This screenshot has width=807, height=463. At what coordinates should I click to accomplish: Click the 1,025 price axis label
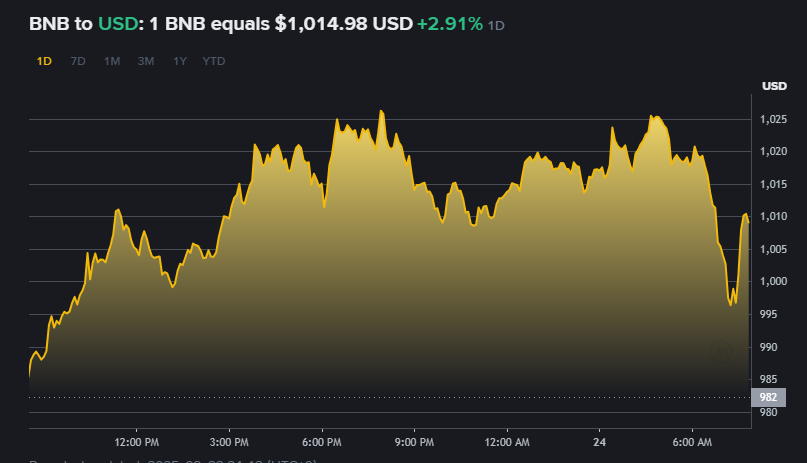[x=773, y=120]
